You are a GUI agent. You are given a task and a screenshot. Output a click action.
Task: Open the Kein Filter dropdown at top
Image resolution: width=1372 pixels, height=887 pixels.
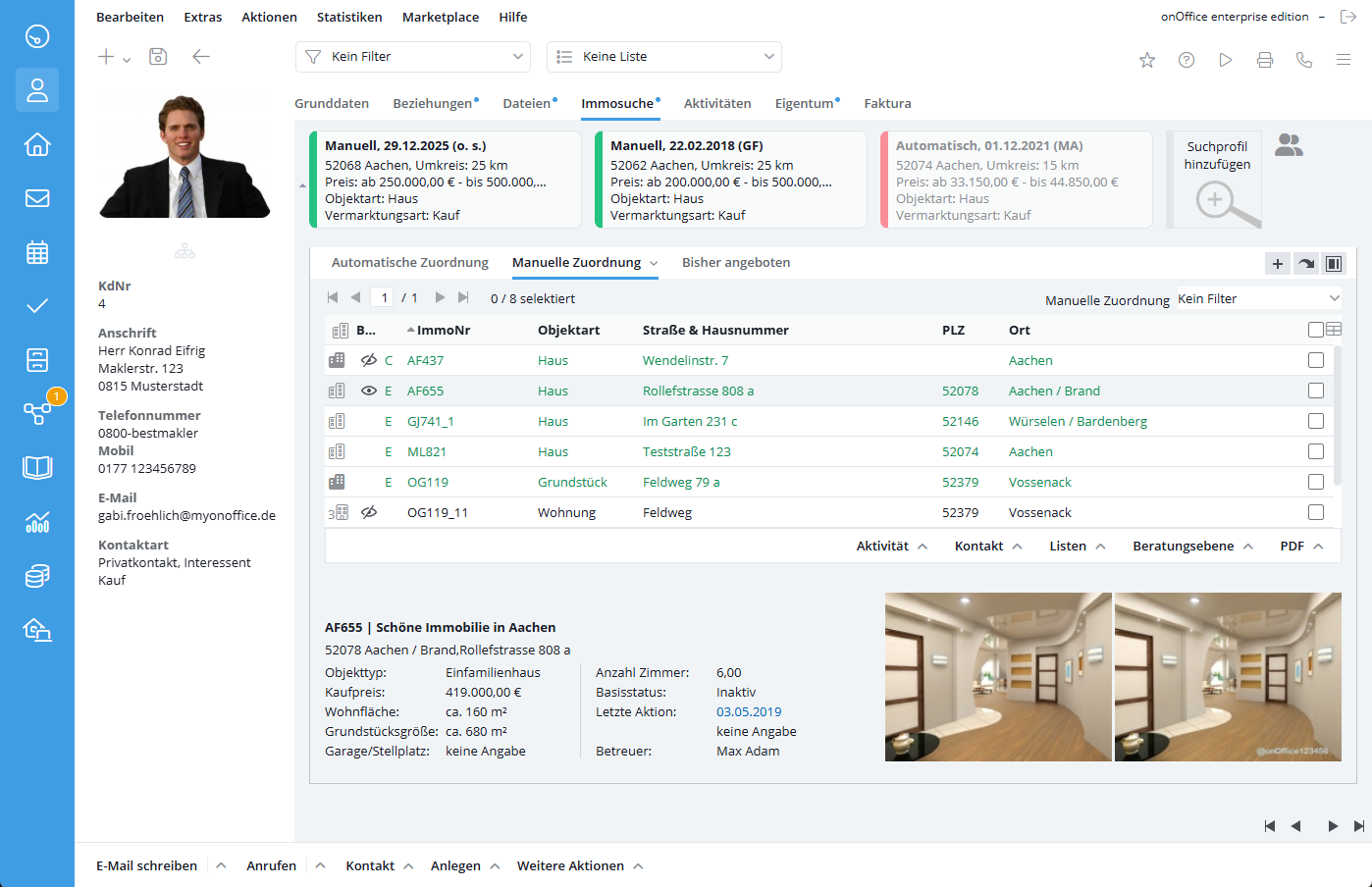412,57
